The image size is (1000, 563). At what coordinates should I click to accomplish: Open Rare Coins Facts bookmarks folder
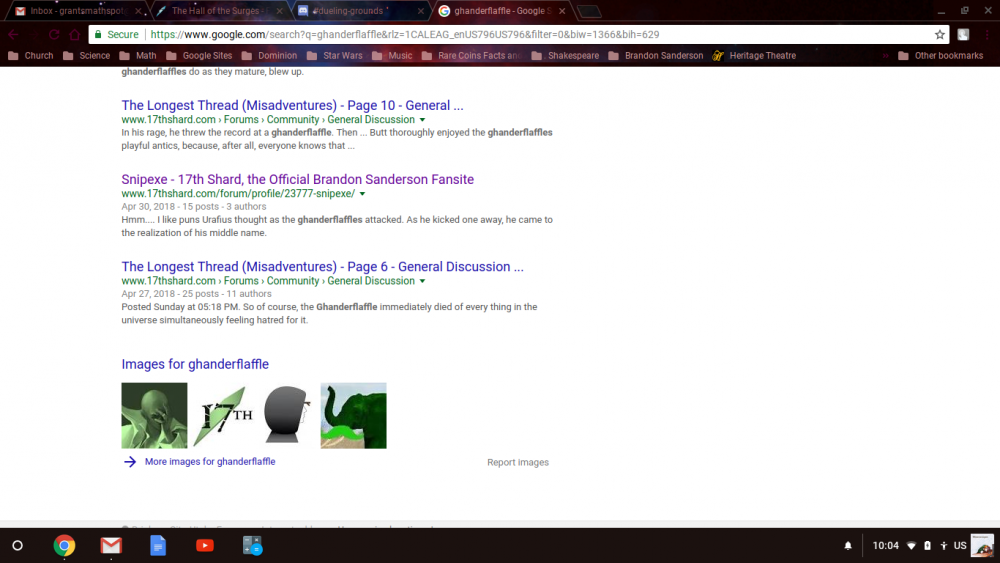pyautogui.click(x=472, y=55)
